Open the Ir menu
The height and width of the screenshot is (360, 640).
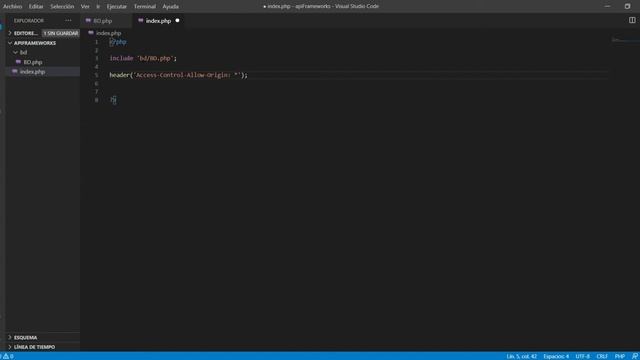[98, 7]
